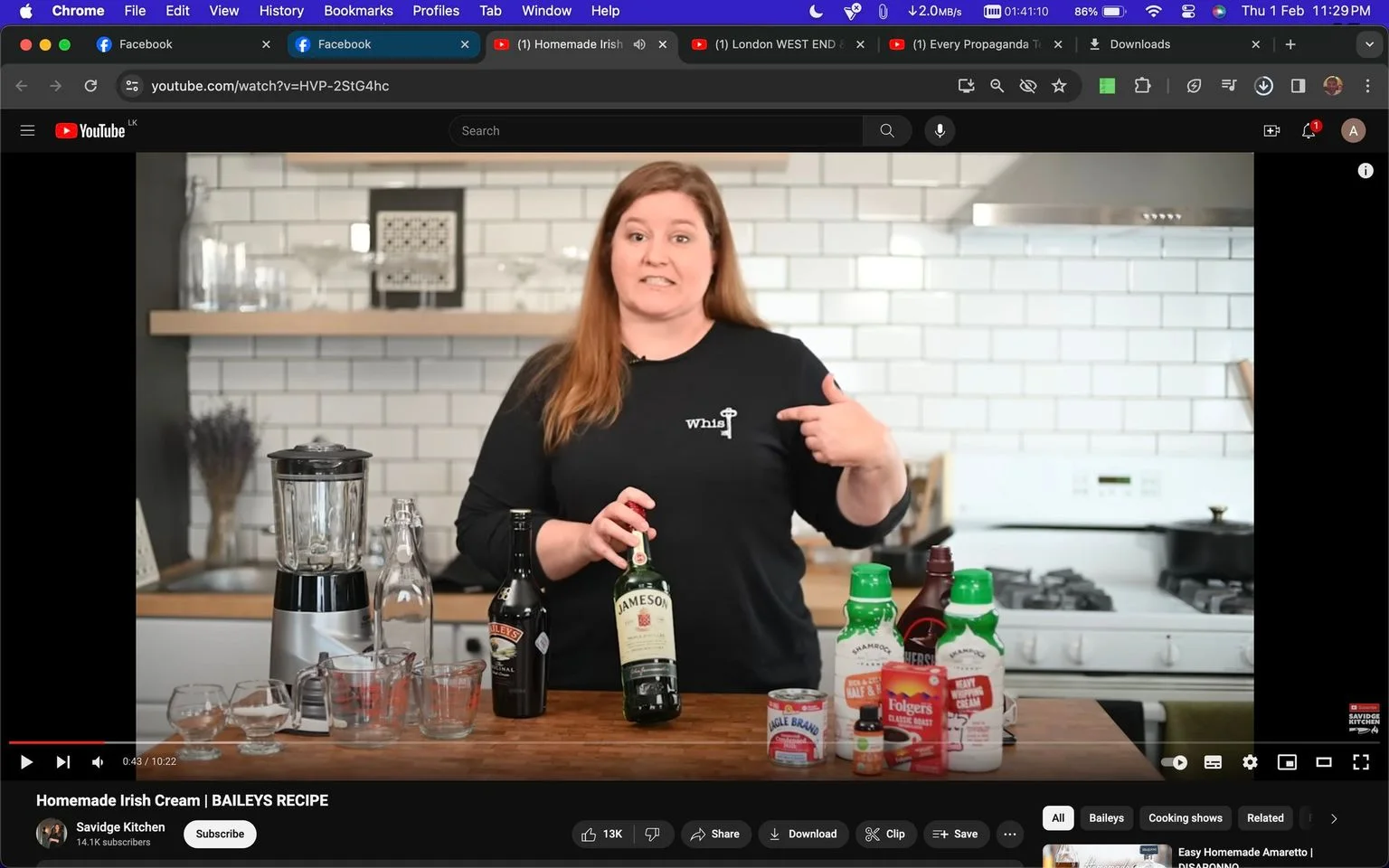Skip to next video
The width and height of the screenshot is (1389, 868).
click(62, 762)
